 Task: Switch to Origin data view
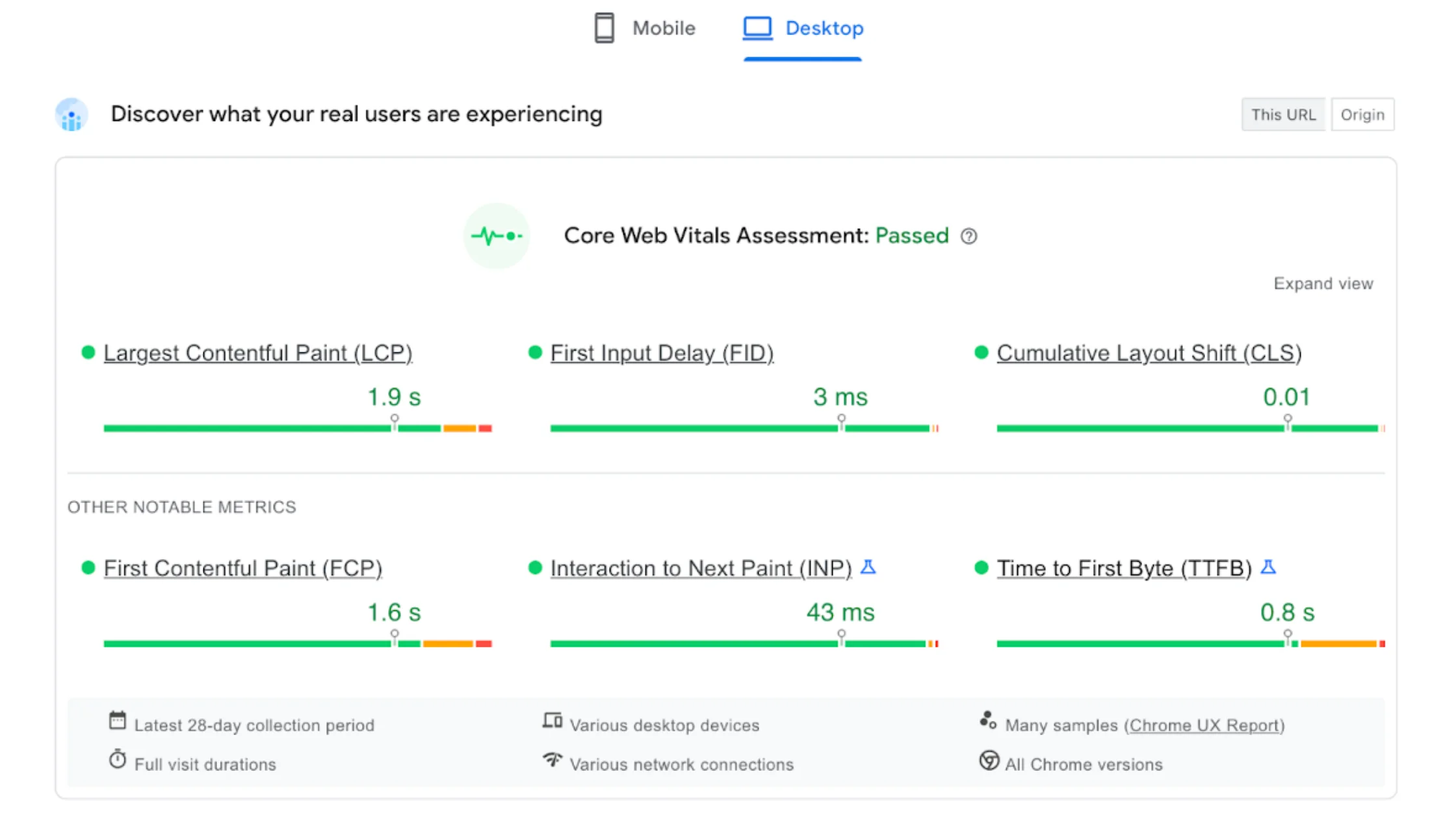pyautogui.click(x=1362, y=115)
